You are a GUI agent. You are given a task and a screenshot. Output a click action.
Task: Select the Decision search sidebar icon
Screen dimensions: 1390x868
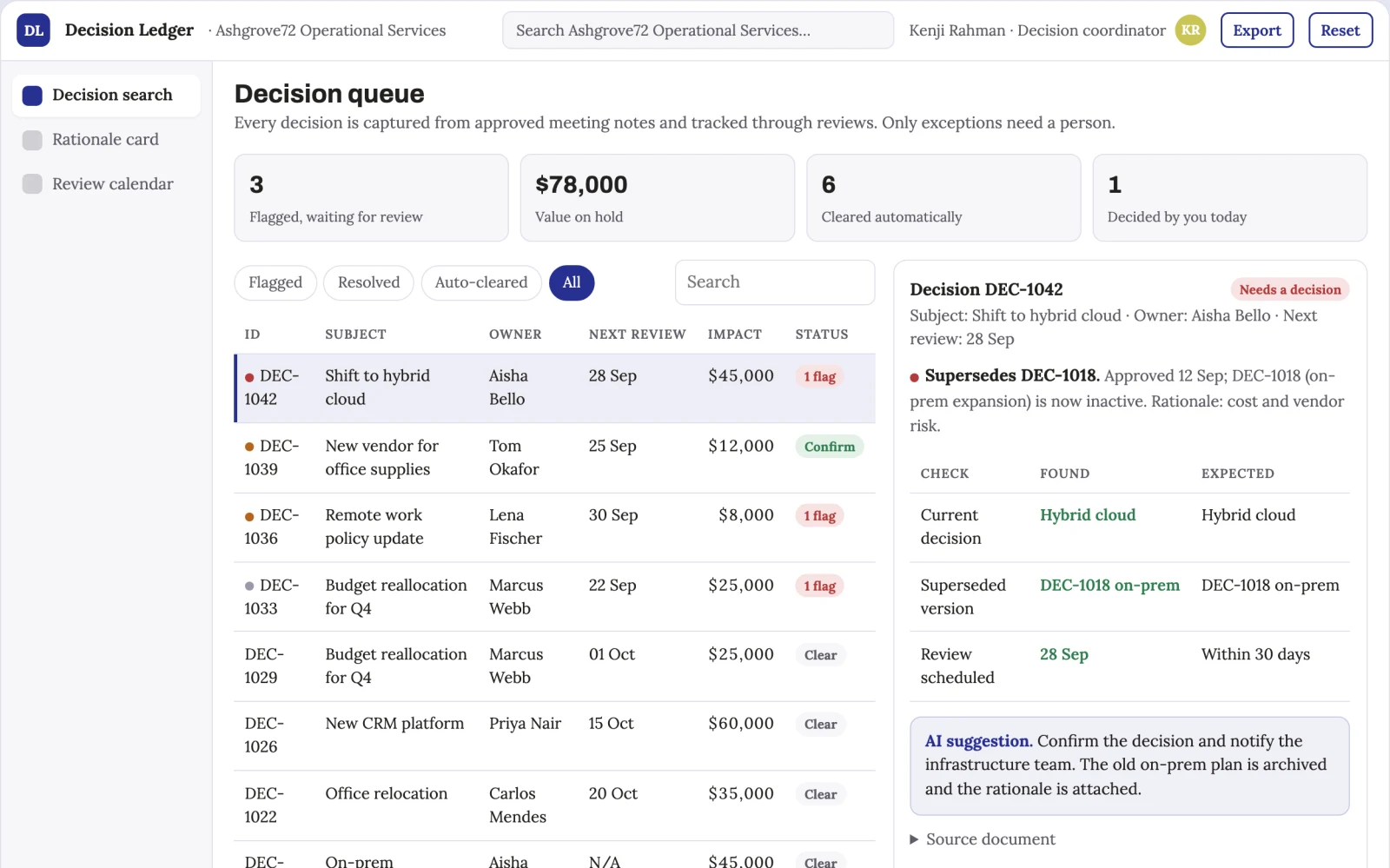pos(32,96)
